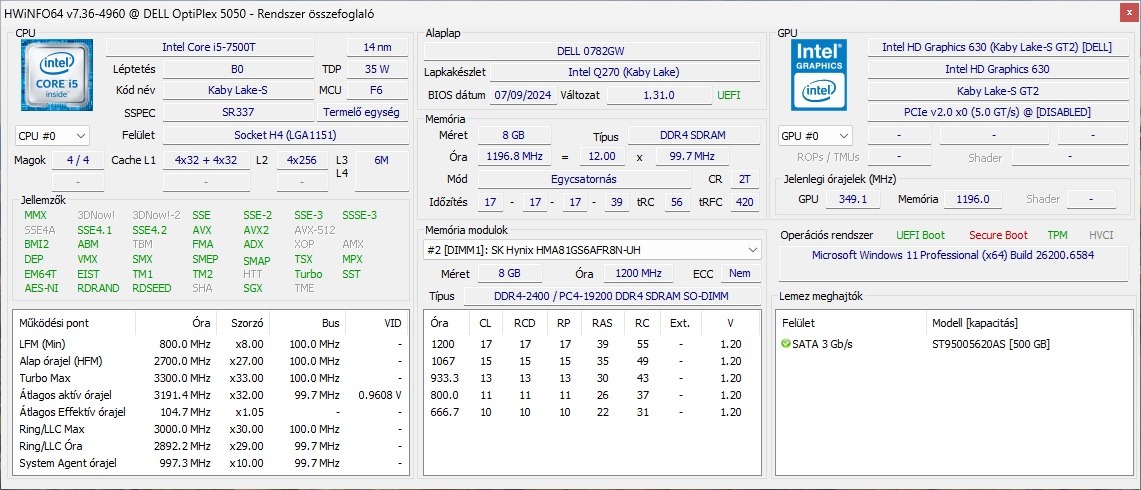Select the Ring/LLC Max row

[211, 429]
